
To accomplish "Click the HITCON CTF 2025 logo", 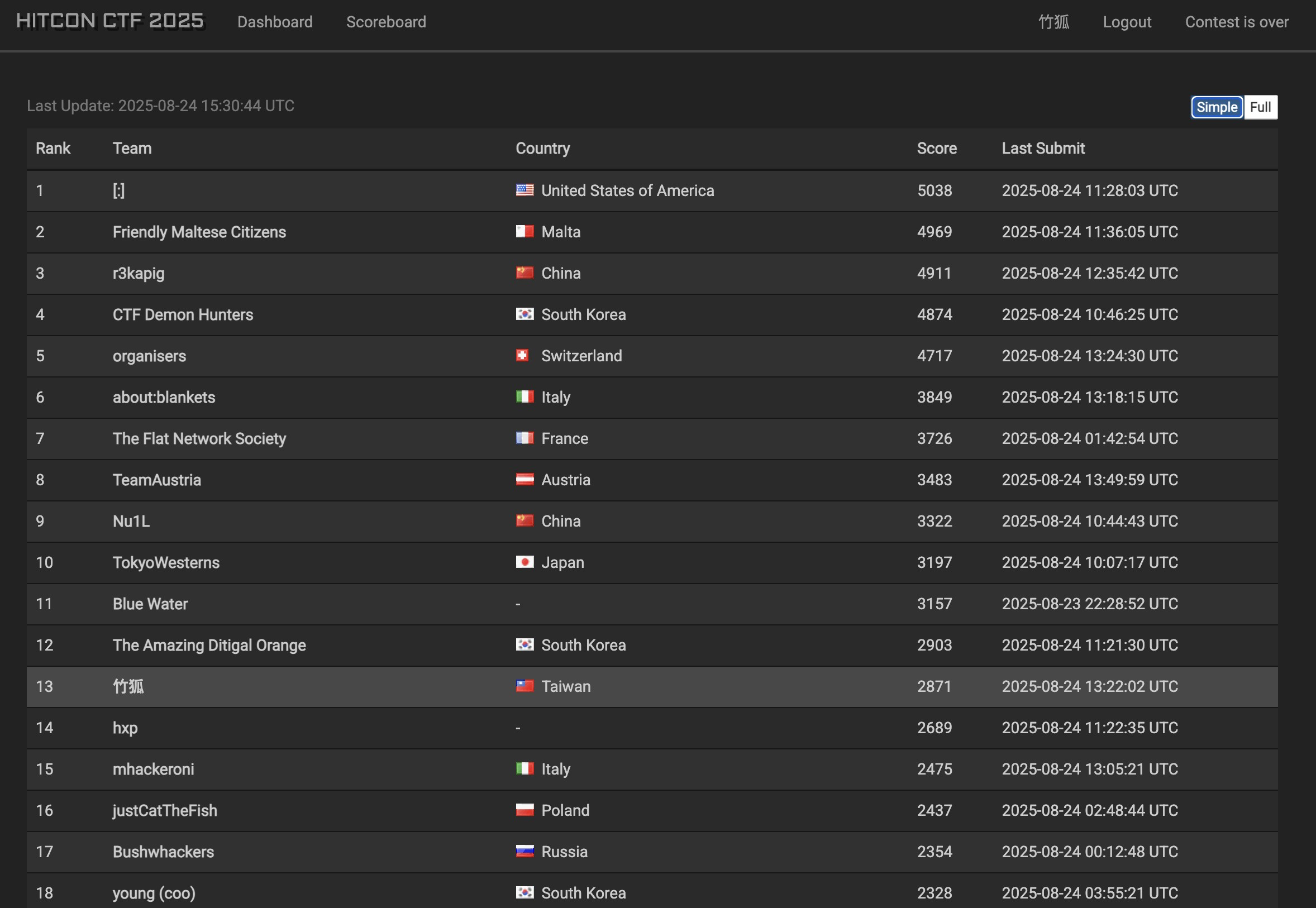I will [x=110, y=21].
